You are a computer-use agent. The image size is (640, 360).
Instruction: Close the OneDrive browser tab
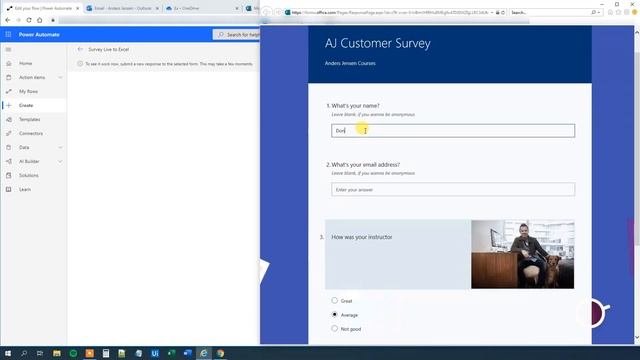pyautogui.click(x=237, y=8)
